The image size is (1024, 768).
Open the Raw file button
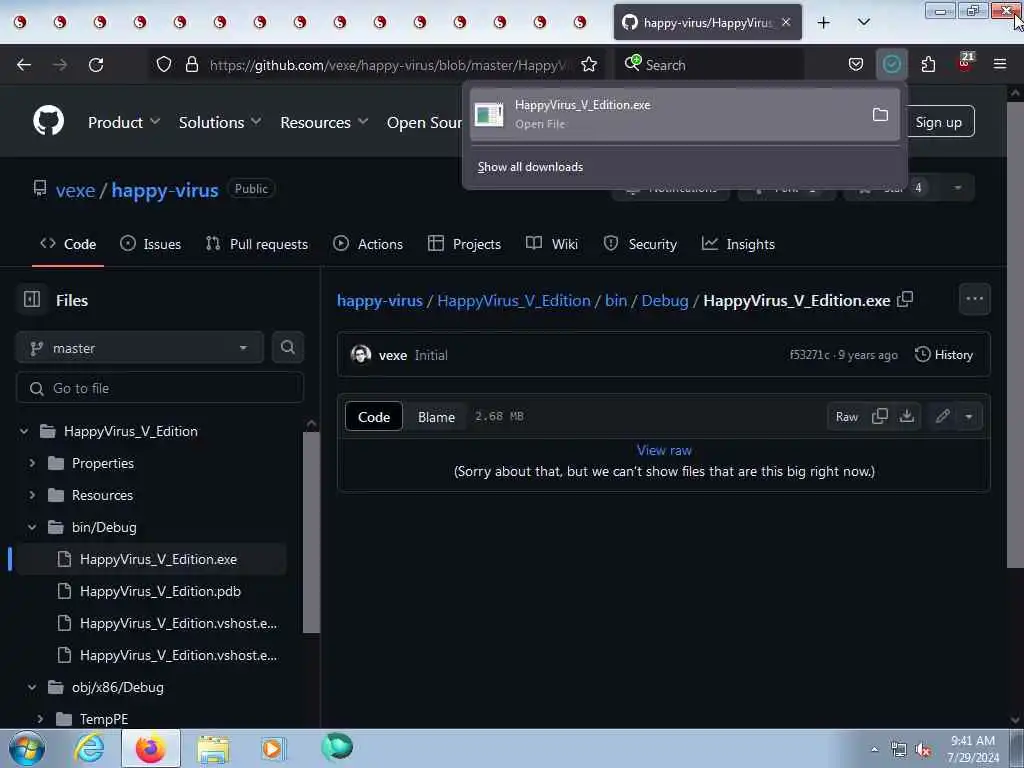pos(846,417)
